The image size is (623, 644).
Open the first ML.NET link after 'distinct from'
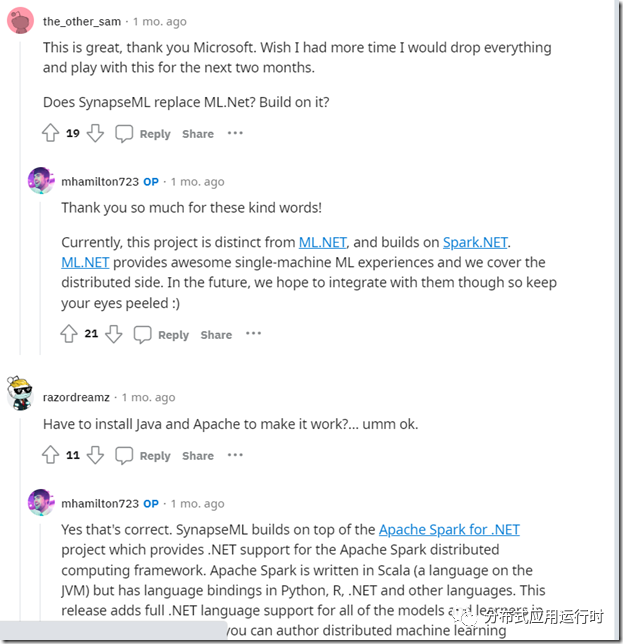coord(322,242)
